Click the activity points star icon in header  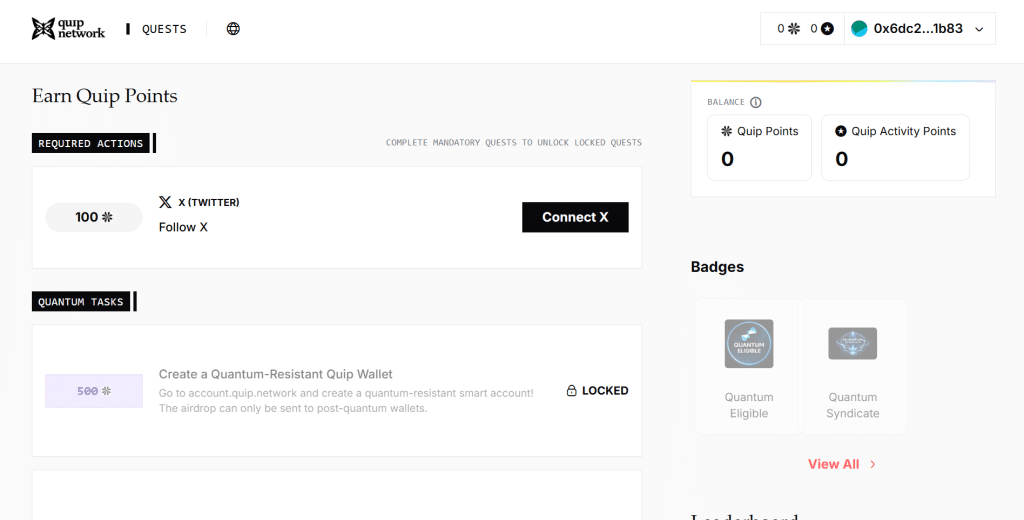tap(827, 29)
